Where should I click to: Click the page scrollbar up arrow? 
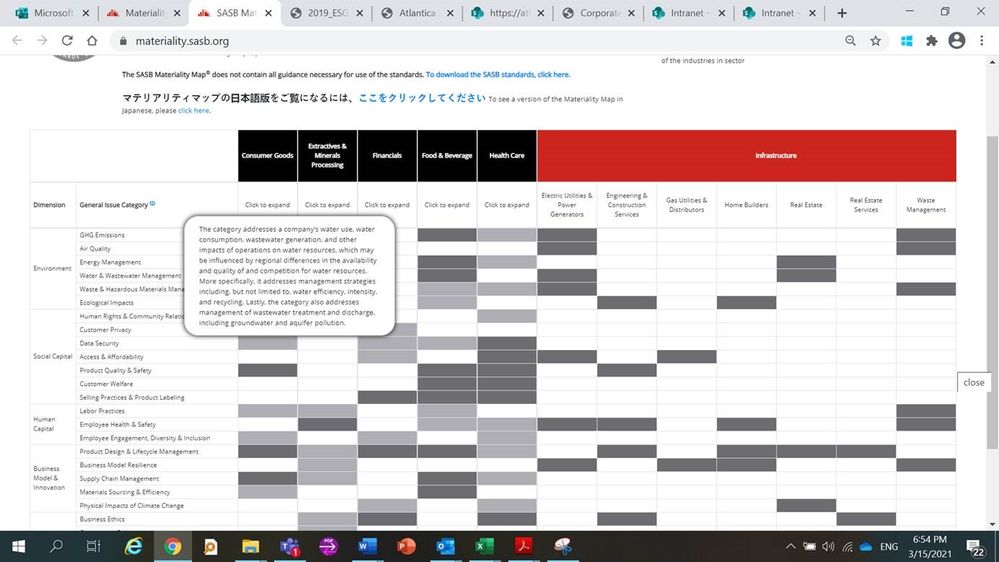[993, 62]
